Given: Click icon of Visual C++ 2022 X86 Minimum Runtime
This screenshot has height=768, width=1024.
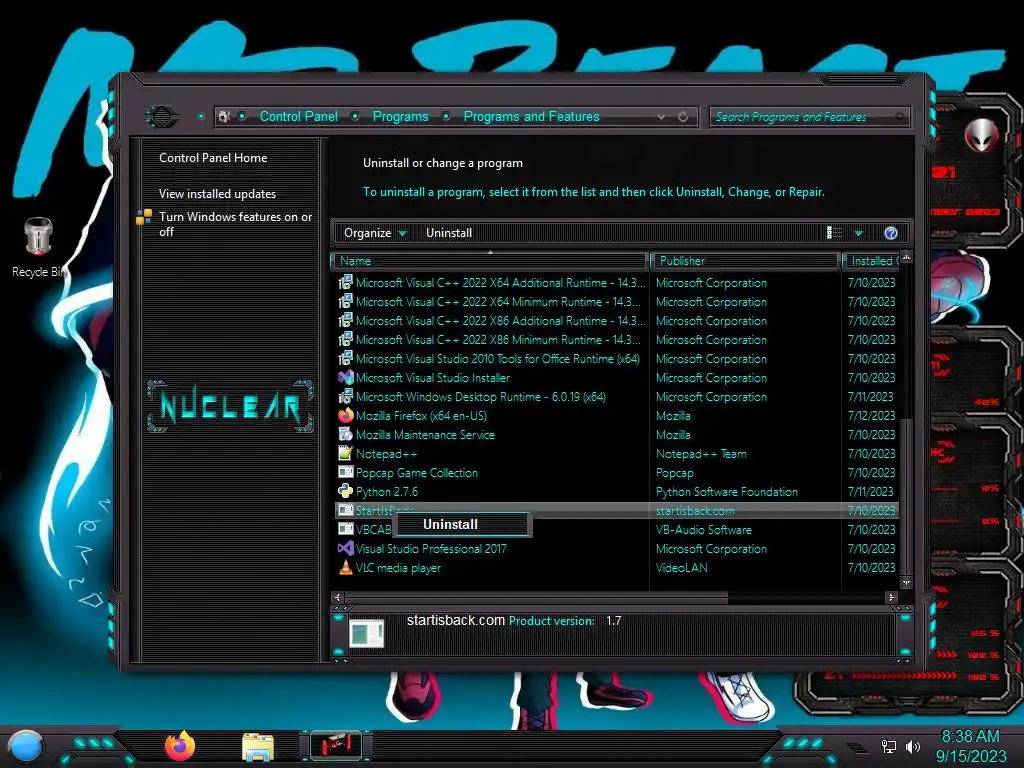Looking at the screenshot, I should click(345, 339).
